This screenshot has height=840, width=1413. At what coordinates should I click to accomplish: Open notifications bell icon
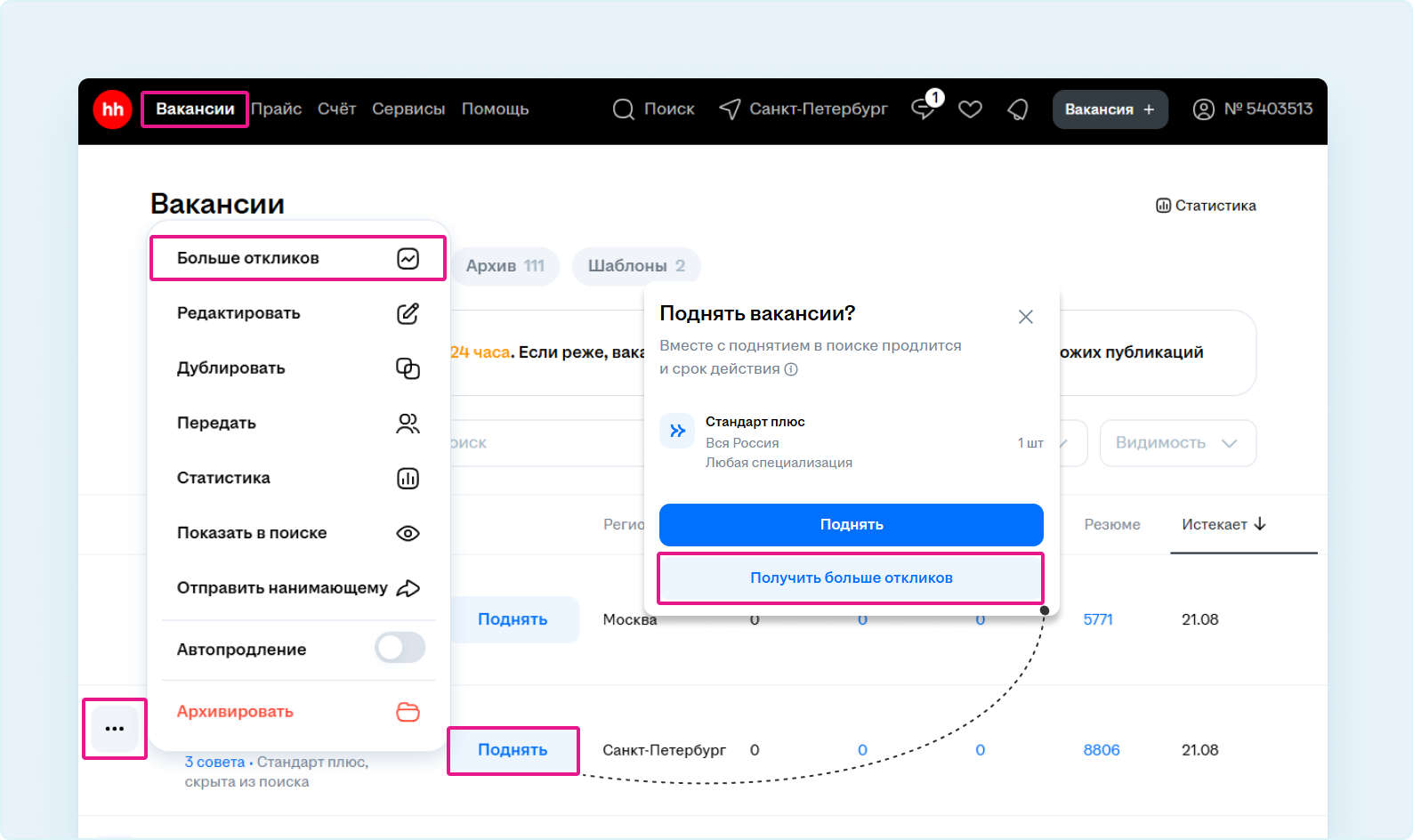[x=1018, y=109]
